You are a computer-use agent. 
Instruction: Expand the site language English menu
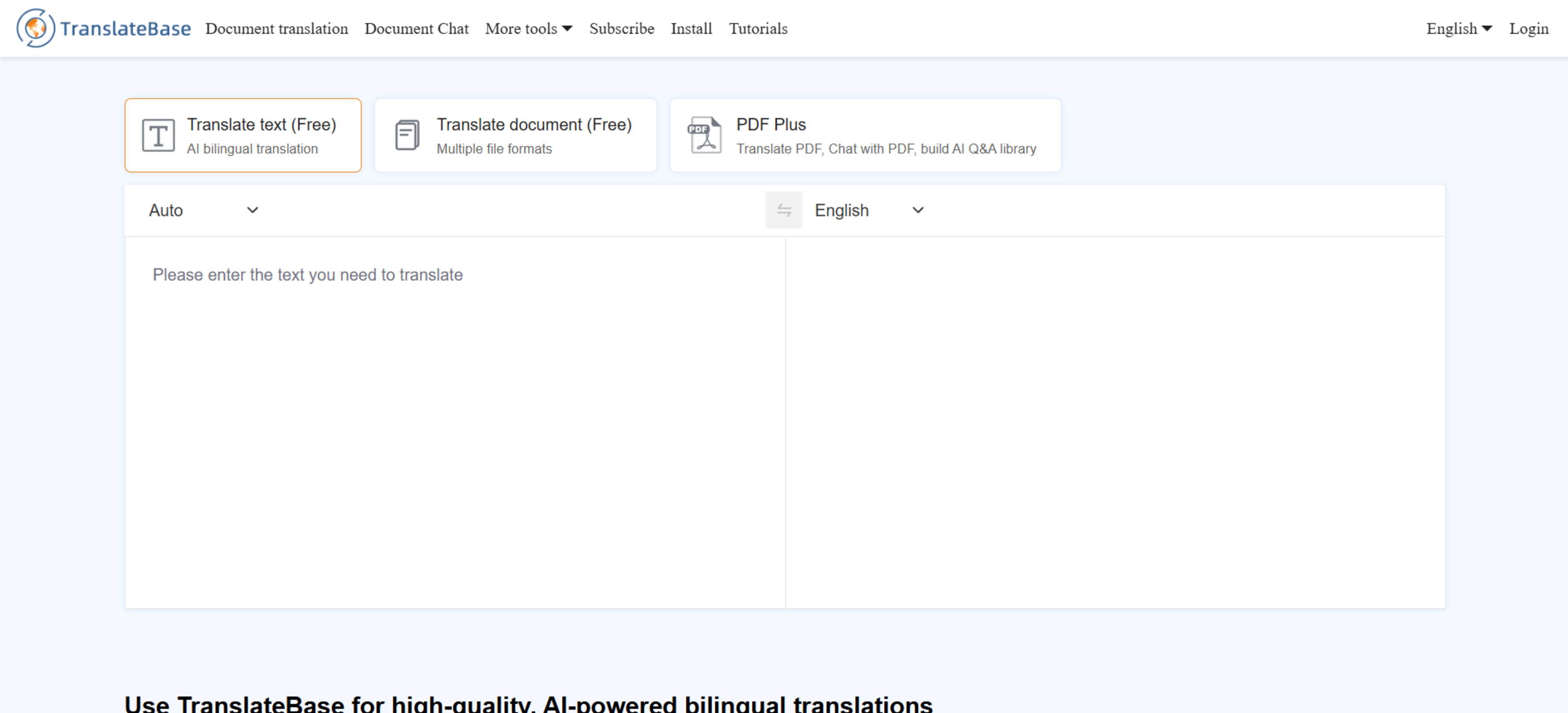click(x=1459, y=29)
